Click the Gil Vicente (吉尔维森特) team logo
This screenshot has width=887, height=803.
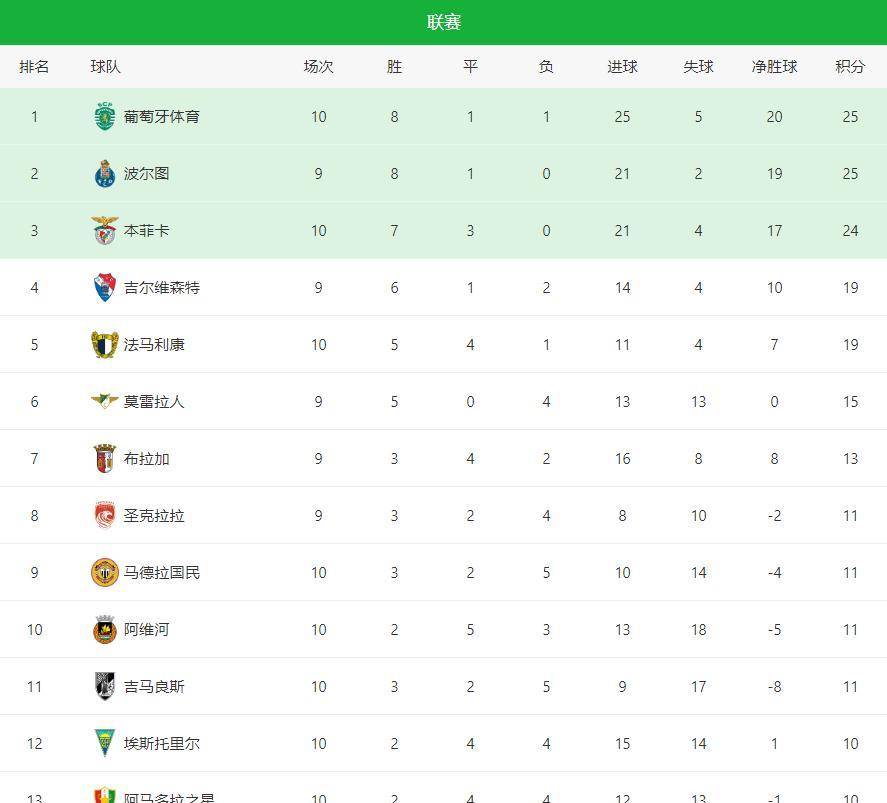pyautogui.click(x=105, y=287)
